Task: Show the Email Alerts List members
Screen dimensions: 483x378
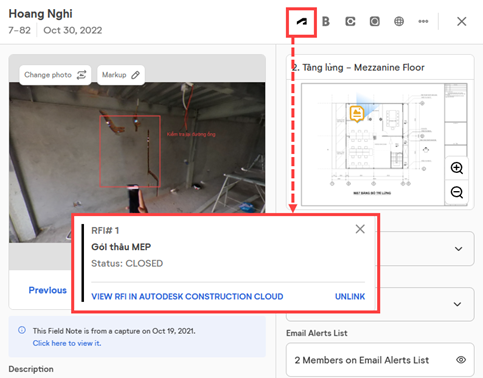Action: (x=461, y=360)
